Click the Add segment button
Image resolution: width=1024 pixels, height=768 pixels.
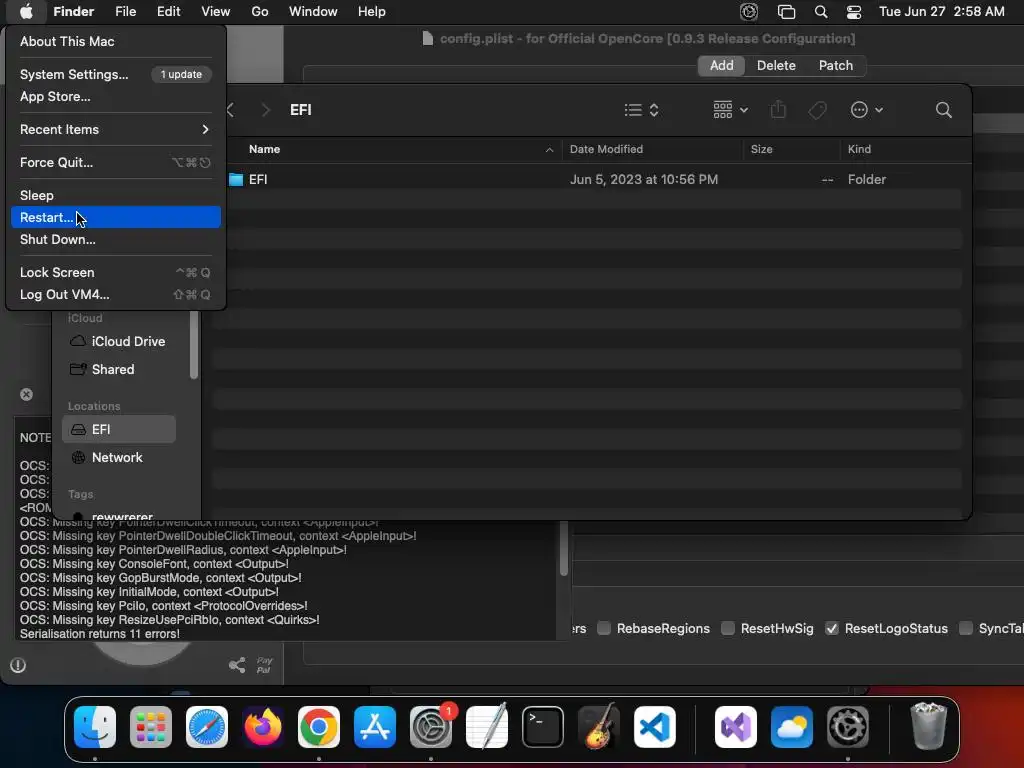(x=721, y=65)
